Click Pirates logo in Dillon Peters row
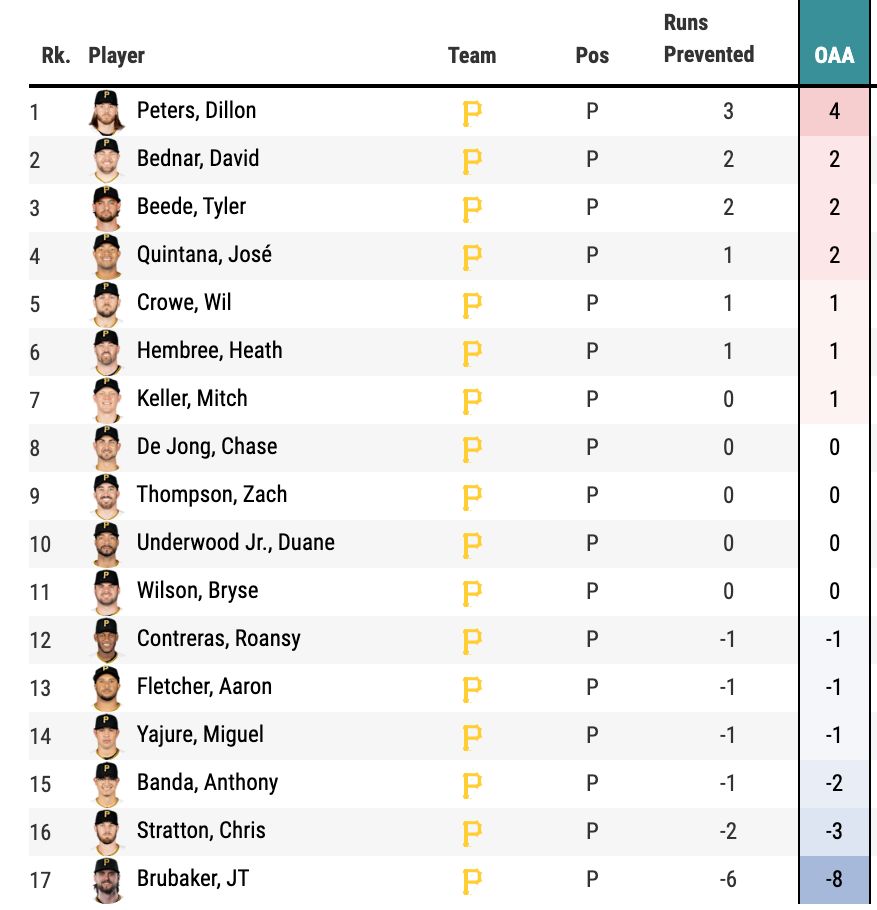 472,113
